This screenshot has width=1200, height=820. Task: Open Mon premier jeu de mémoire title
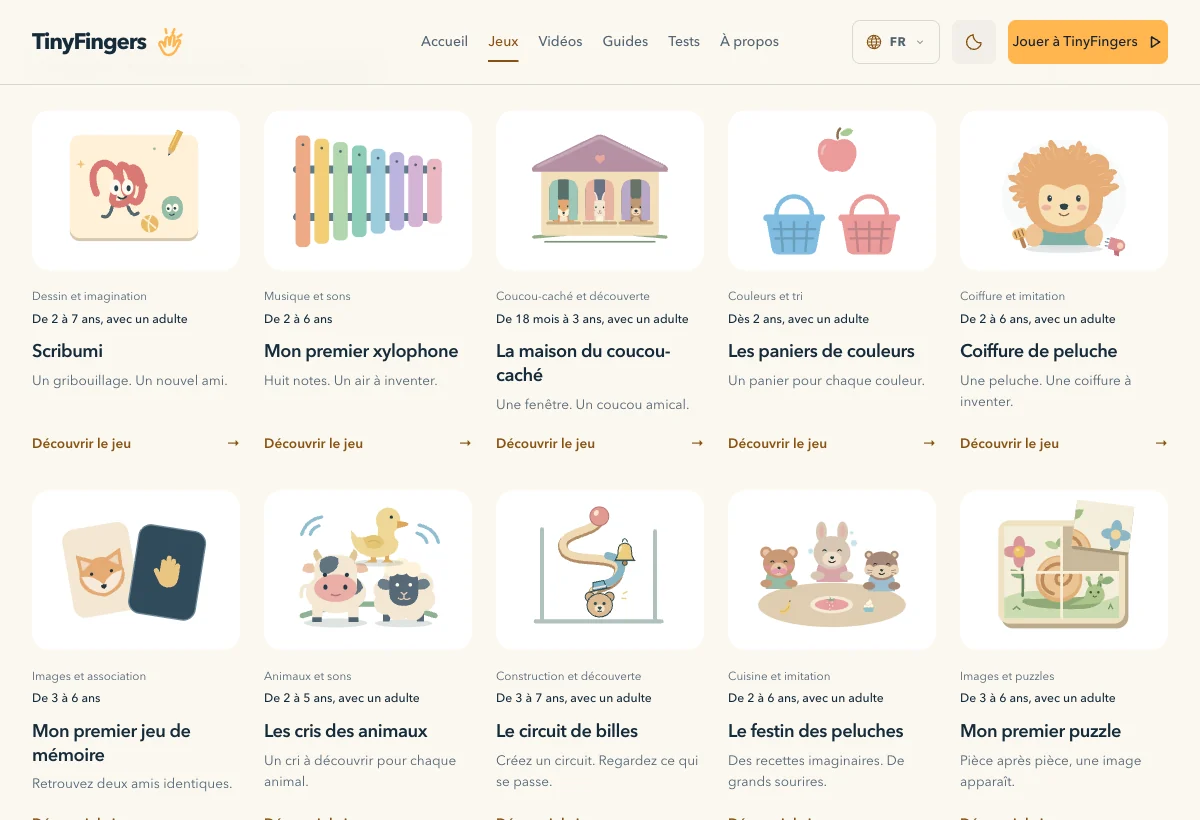coord(111,743)
